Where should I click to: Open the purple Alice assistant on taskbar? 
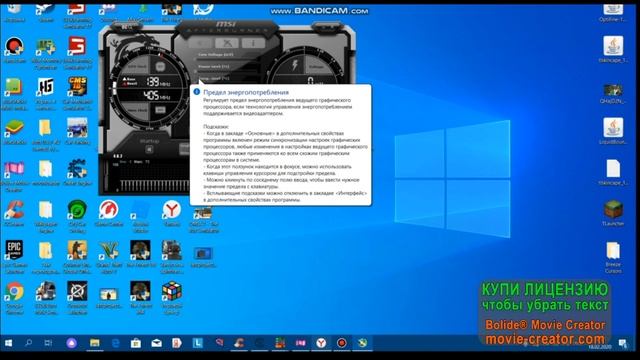click(72, 343)
